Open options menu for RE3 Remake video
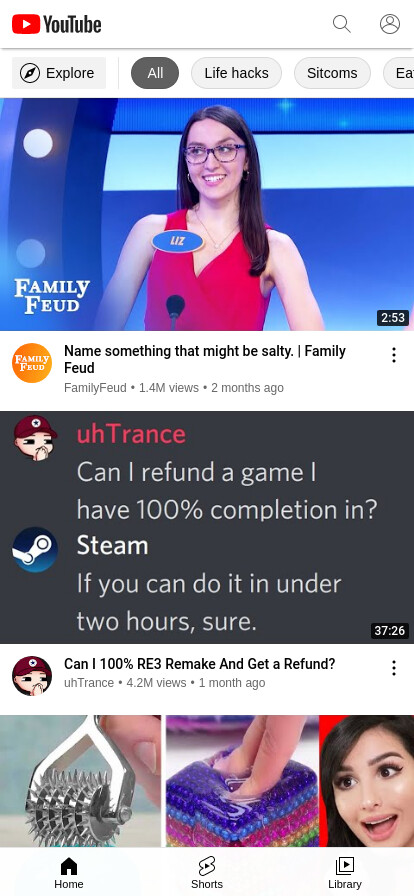 point(393,668)
